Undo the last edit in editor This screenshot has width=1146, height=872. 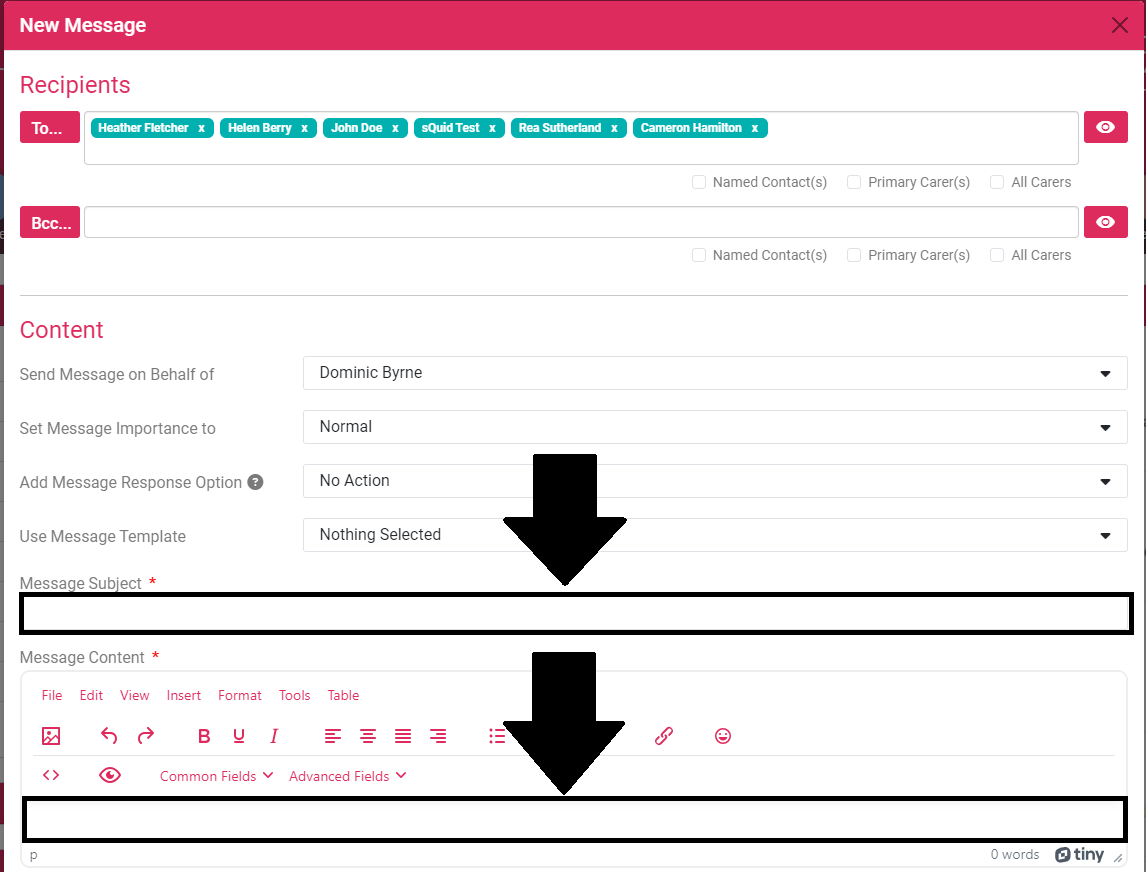click(109, 736)
